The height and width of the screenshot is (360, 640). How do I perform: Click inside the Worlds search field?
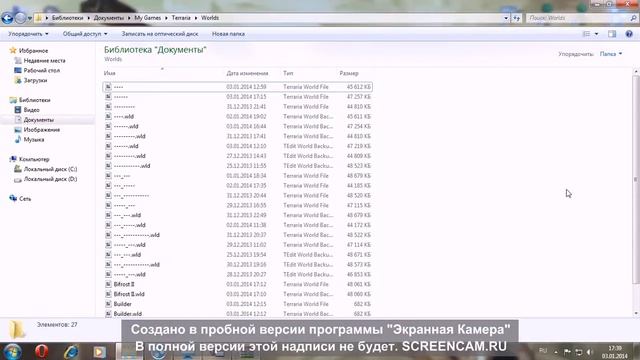(578, 18)
